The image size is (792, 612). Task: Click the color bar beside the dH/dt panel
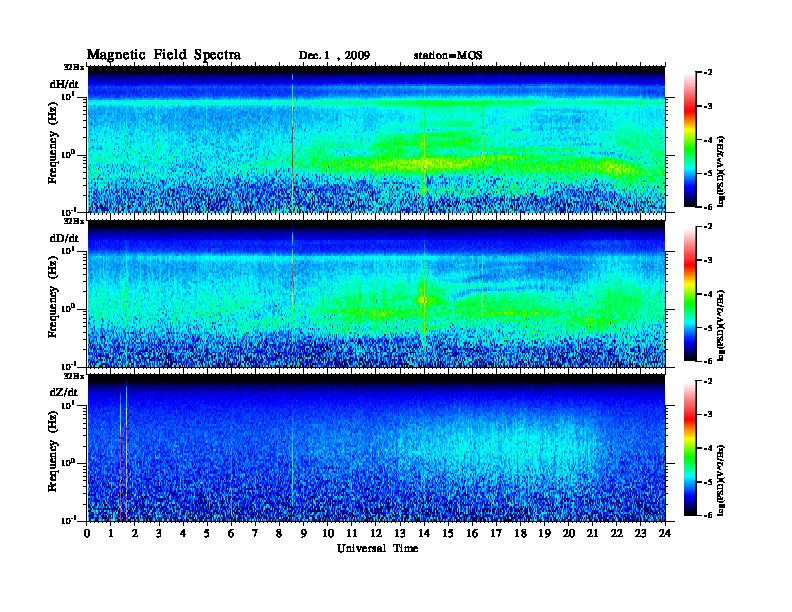click(690, 139)
